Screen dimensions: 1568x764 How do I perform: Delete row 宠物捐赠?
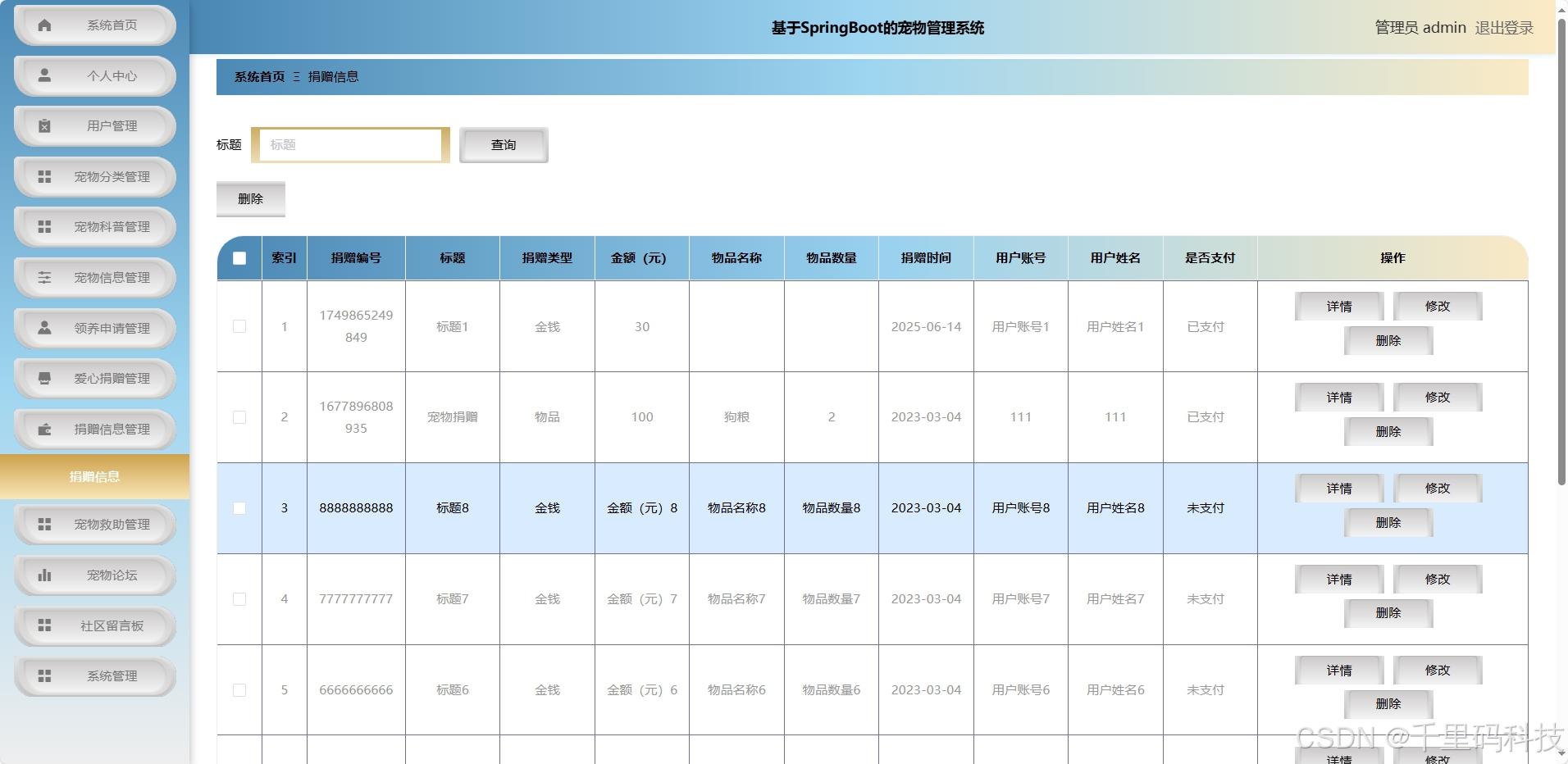[1388, 432]
